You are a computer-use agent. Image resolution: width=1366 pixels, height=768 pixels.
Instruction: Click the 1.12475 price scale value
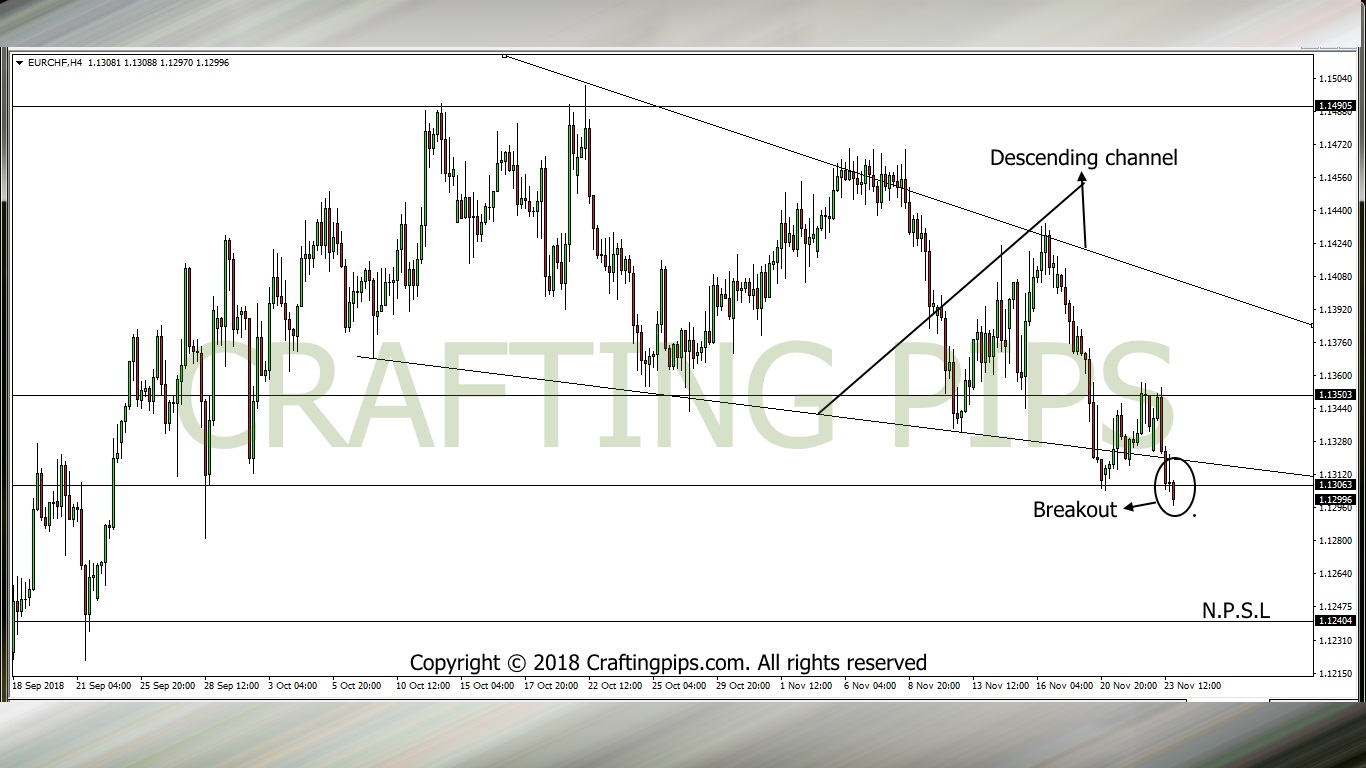pyautogui.click(x=1335, y=607)
